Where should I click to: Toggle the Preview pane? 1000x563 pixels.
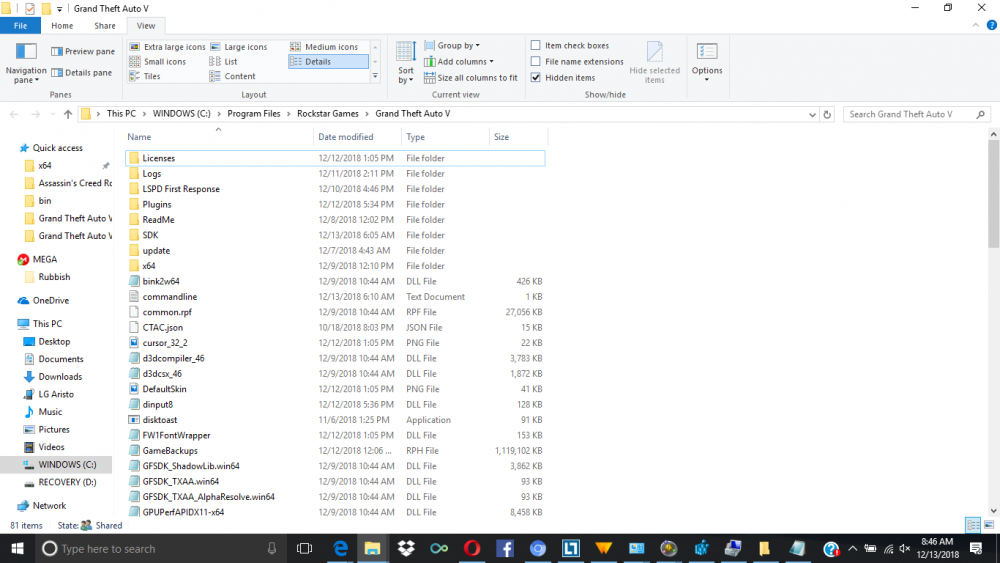tap(83, 51)
